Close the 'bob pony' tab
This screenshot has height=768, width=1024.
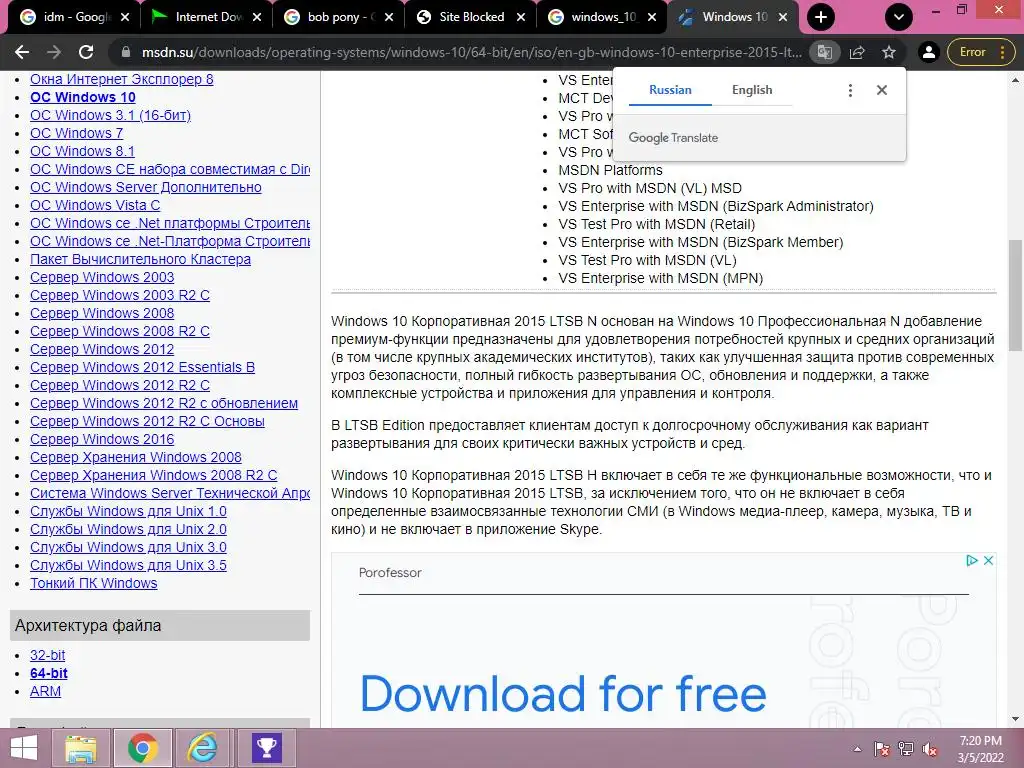tap(389, 17)
